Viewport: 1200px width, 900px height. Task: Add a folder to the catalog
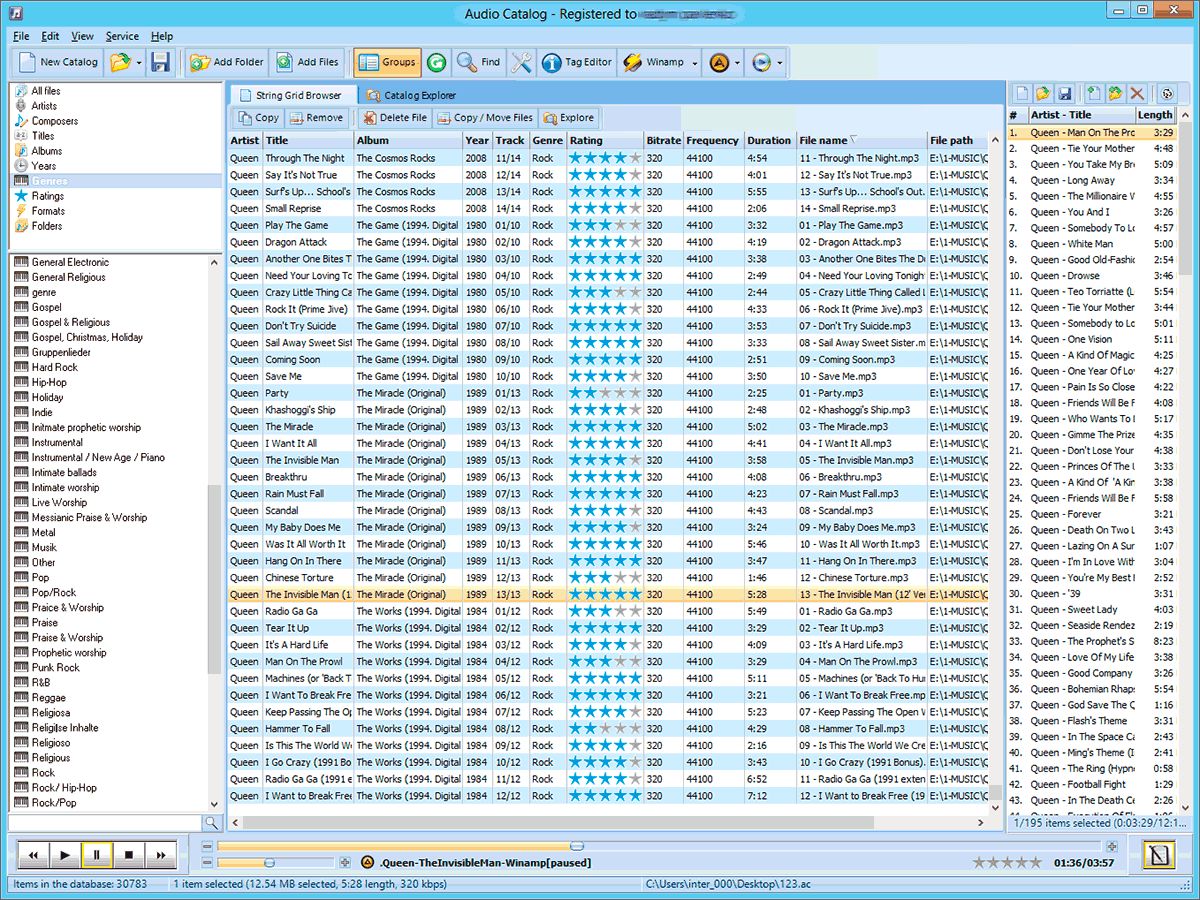[226, 62]
